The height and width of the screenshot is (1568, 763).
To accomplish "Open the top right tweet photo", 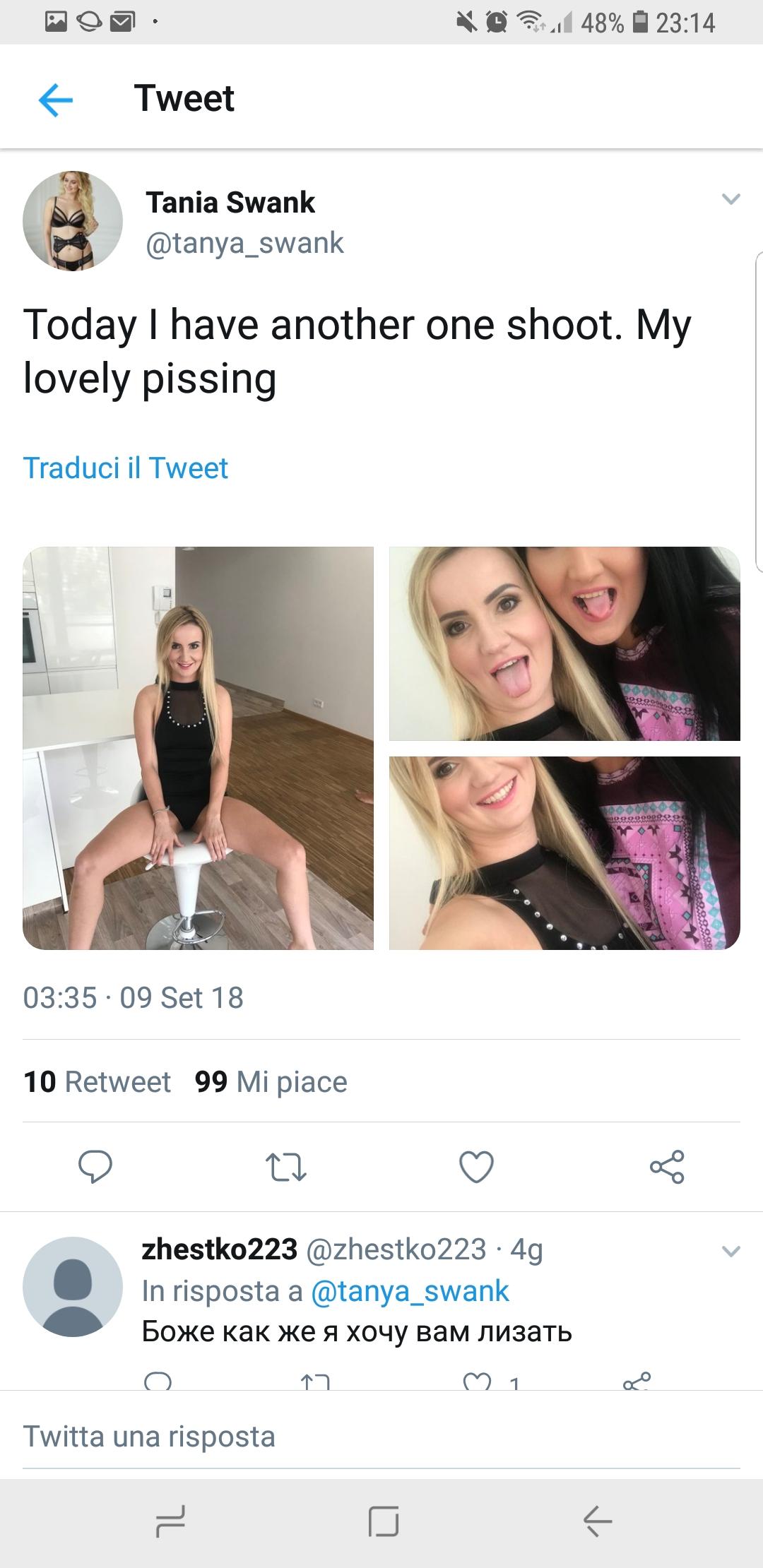I will coord(564,643).
